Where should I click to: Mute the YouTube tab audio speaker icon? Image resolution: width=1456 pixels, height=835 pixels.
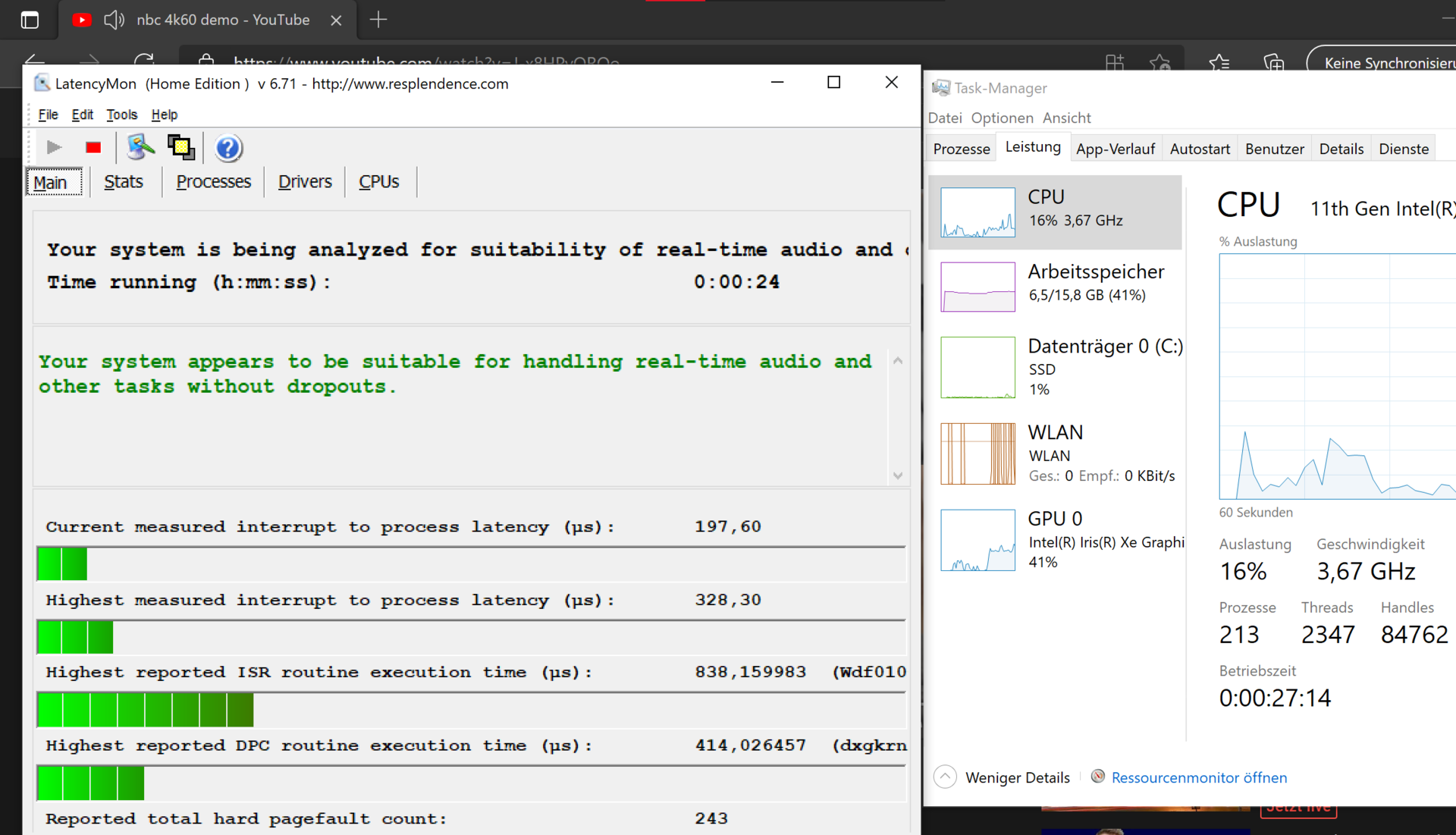point(114,20)
